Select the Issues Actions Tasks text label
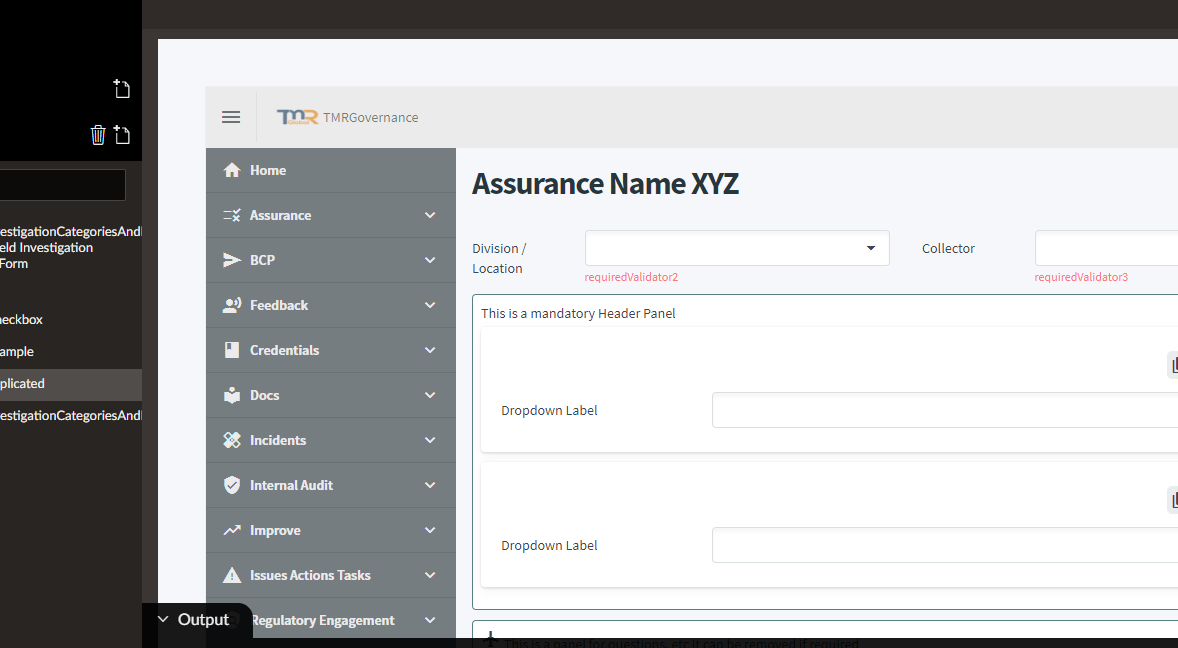This screenshot has width=1178, height=648. coord(310,576)
